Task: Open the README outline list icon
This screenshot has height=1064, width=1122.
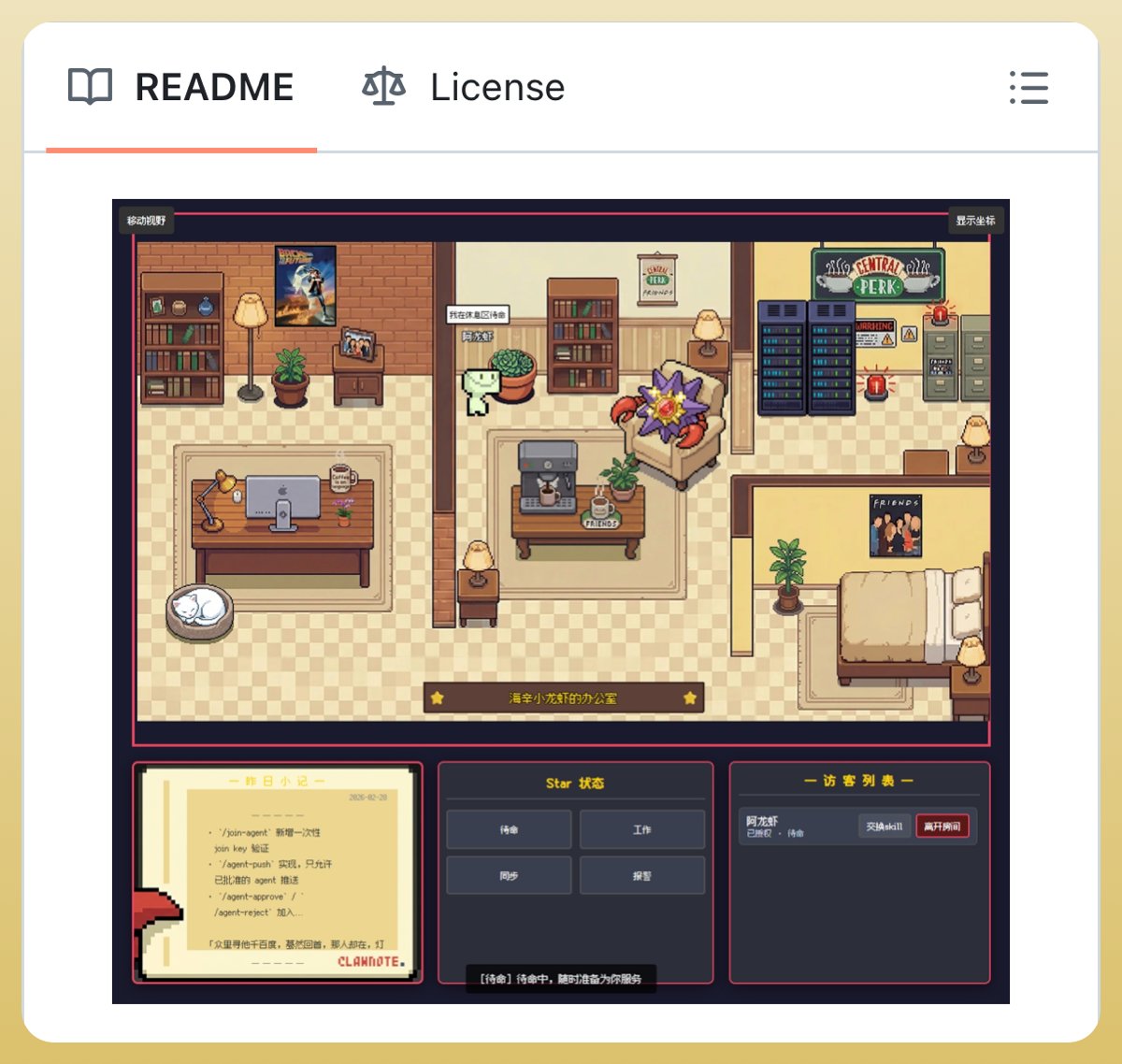Action: (1029, 88)
